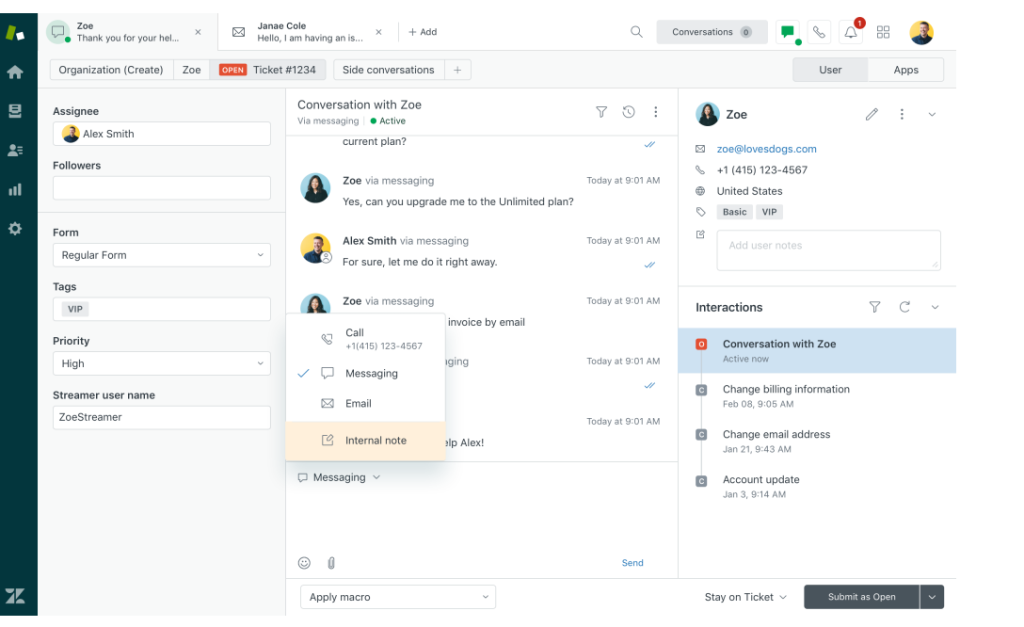Refresh the Interactions list

click(904, 307)
